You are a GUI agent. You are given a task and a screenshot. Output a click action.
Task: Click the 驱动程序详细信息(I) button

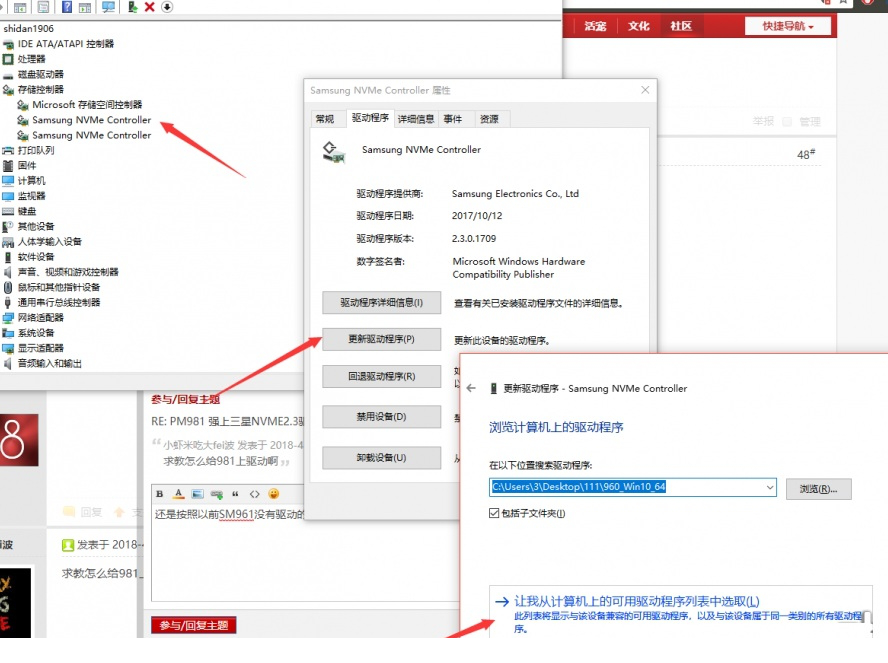coord(382,302)
